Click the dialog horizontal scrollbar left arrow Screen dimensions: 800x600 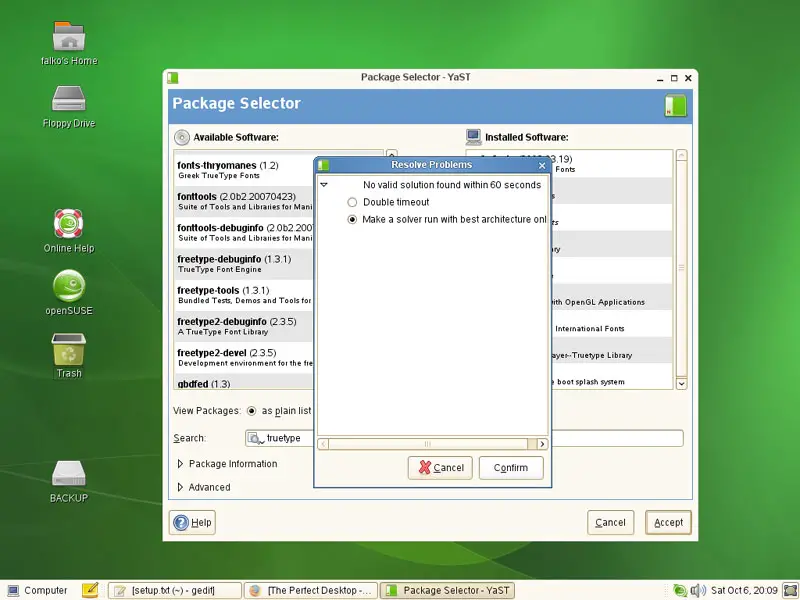coord(322,444)
